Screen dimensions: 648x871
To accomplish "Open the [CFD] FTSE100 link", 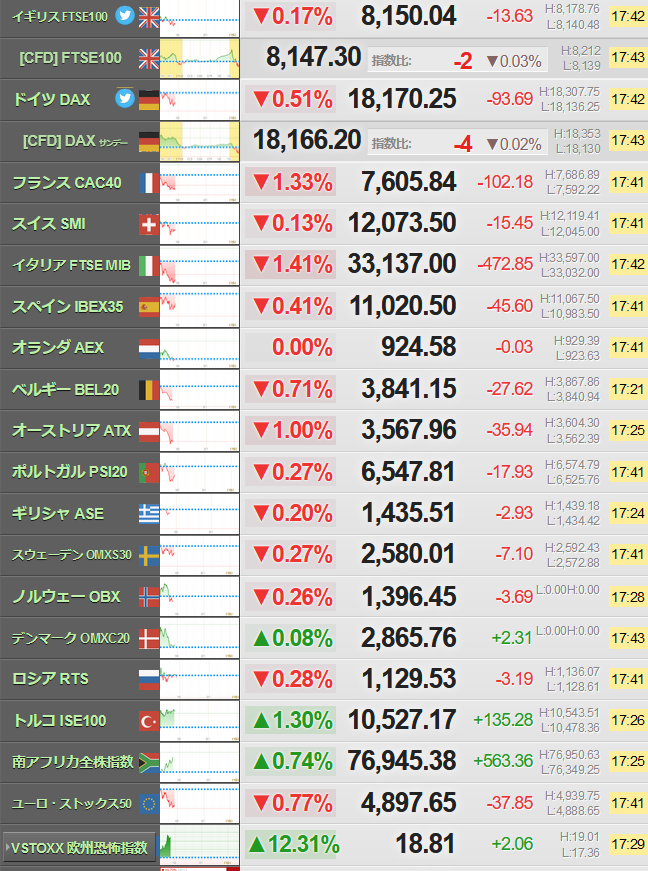I will [x=71, y=58].
